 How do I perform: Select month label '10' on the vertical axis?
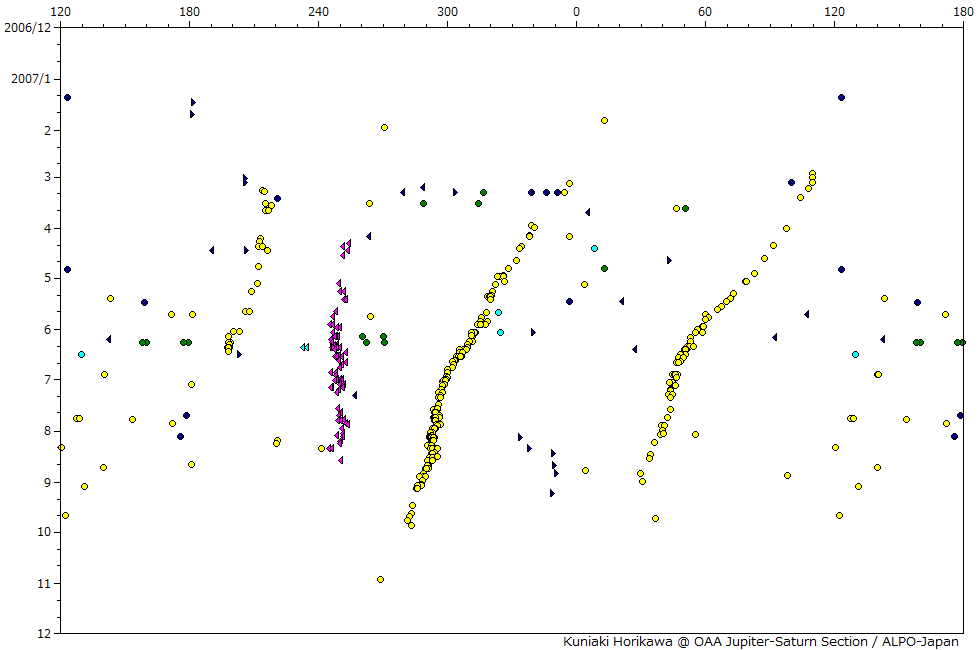click(44, 532)
